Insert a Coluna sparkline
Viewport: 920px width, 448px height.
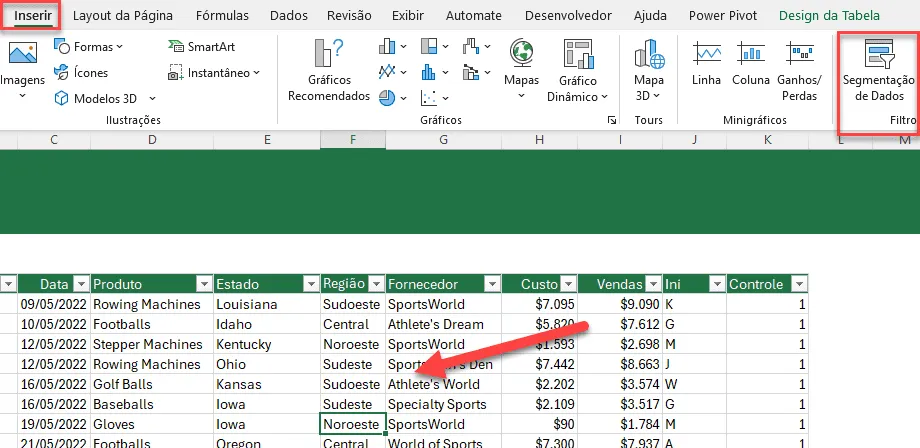[x=750, y=63]
